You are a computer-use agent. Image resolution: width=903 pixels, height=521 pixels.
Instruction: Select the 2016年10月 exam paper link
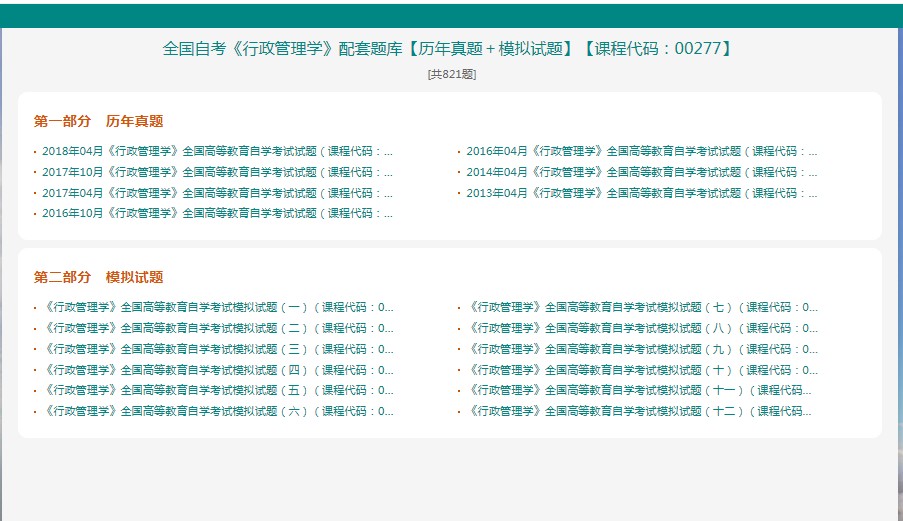pos(217,213)
